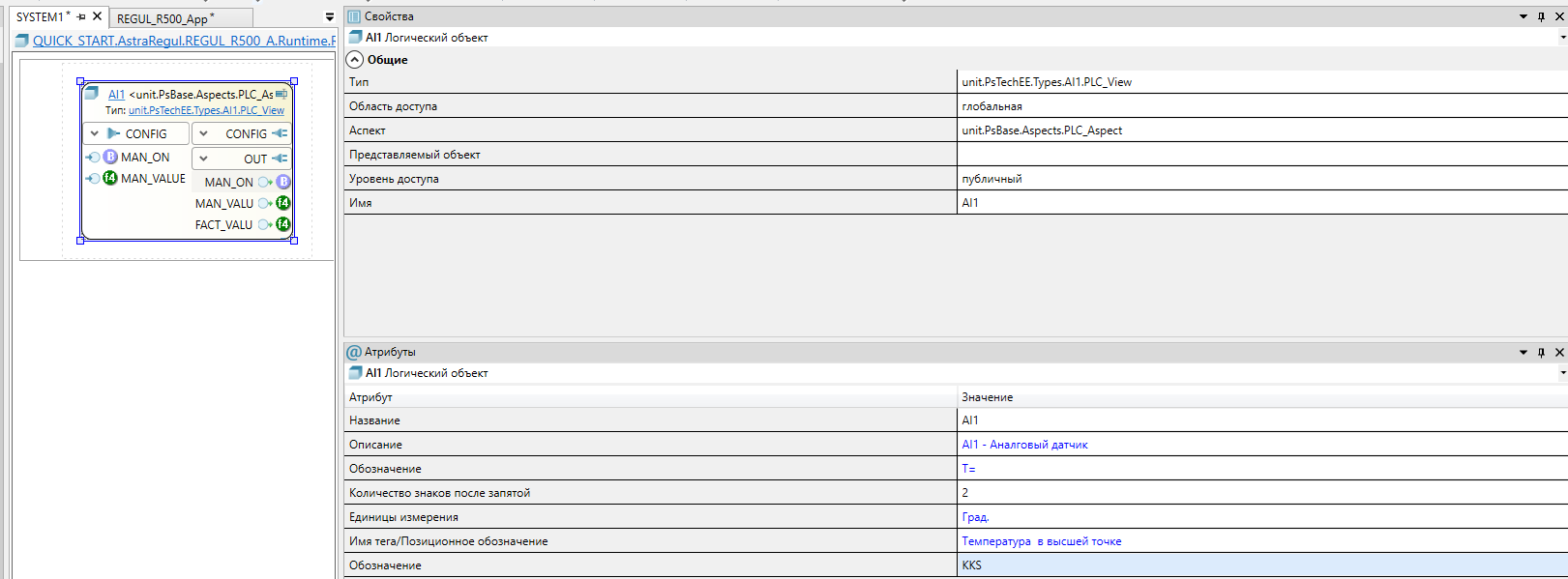Click the aspect icon at AI1 block's top-right
Image resolution: width=1568 pixels, height=579 pixels.
click(281, 94)
